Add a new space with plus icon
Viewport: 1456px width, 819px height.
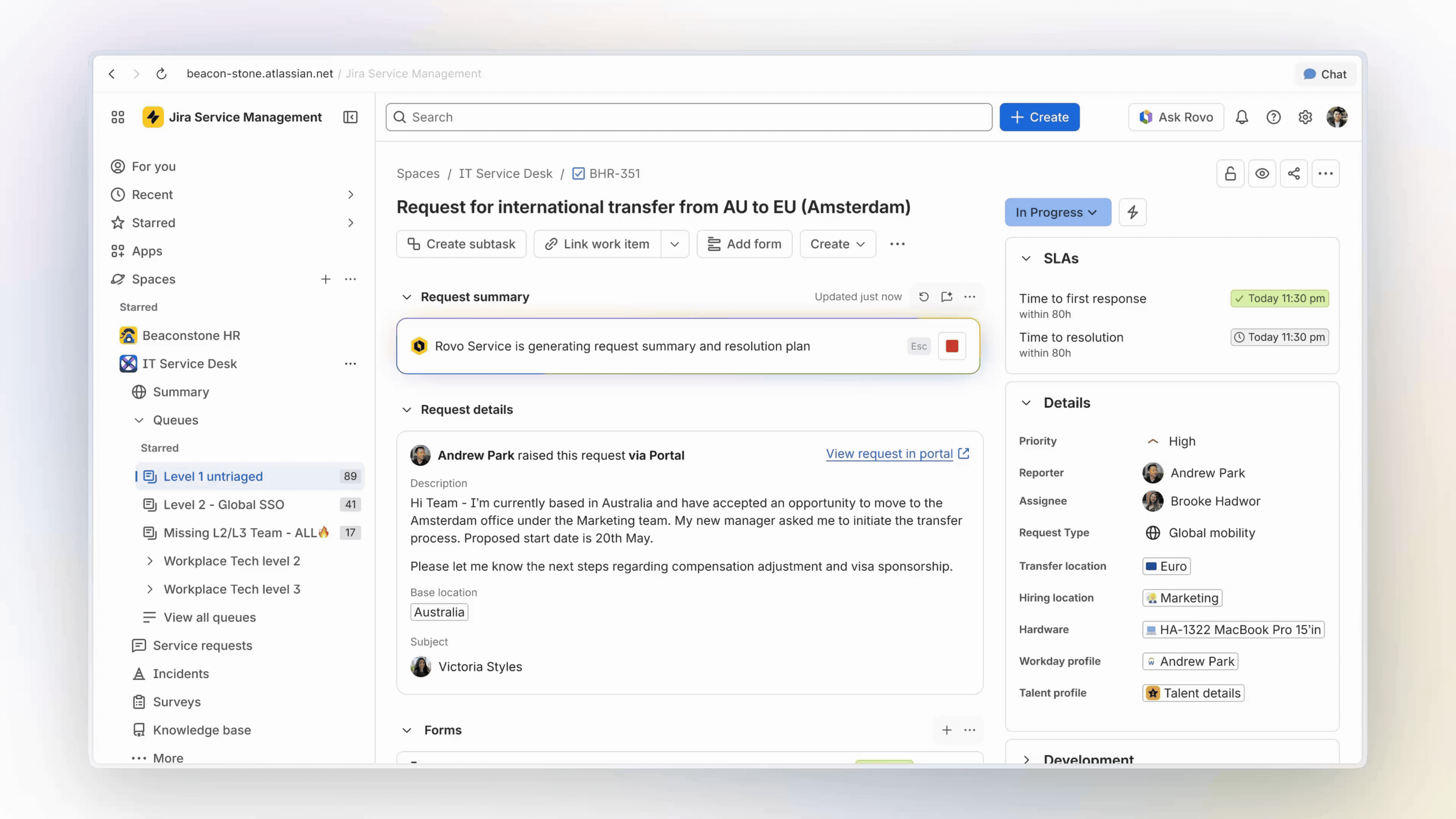click(326, 279)
